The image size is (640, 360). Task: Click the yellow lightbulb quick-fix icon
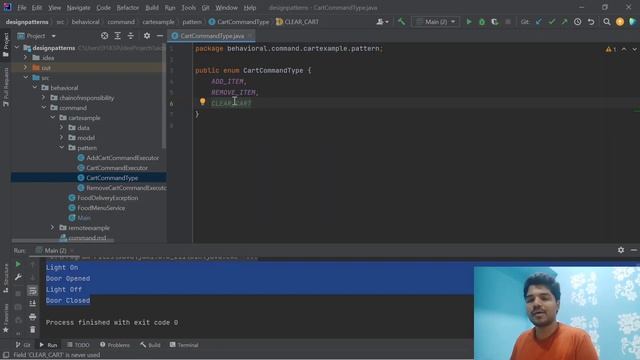click(x=202, y=102)
